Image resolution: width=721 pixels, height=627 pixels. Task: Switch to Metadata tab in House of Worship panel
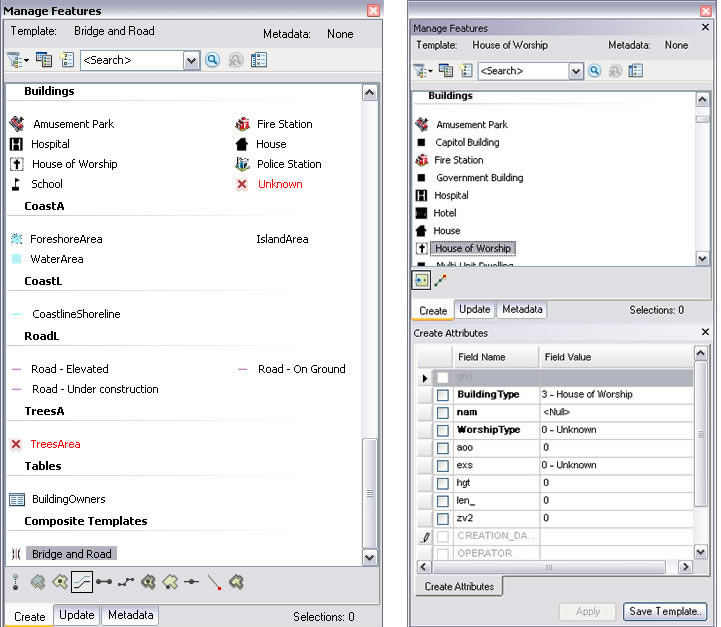tap(522, 309)
